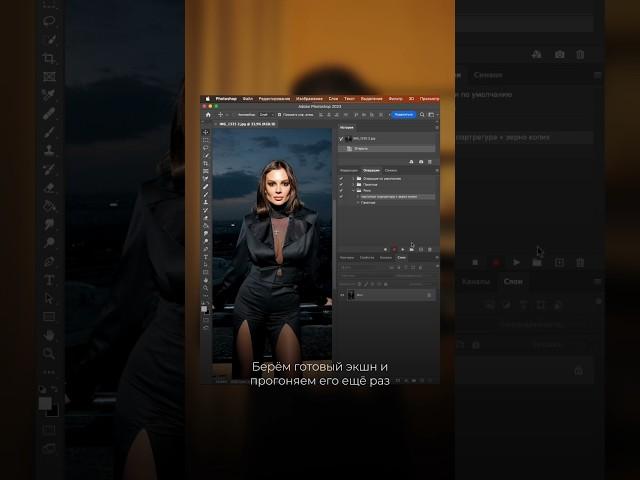Open the workspace switcher dropdown

(432, 115)
